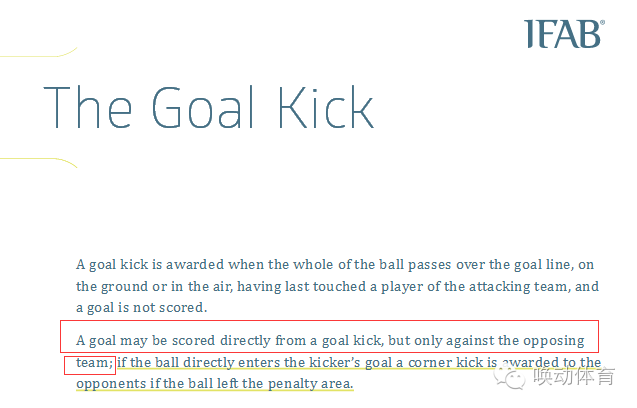This screenshot has height=408, width=637.
Task: Click the curved yellow line above the title
Action: (39, 53)
